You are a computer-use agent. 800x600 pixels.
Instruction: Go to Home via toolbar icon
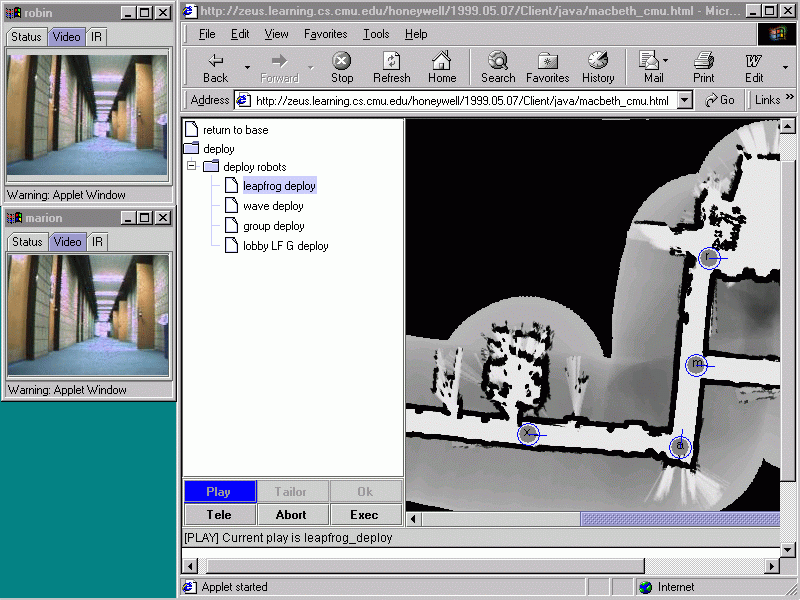(x=442, y=62)
